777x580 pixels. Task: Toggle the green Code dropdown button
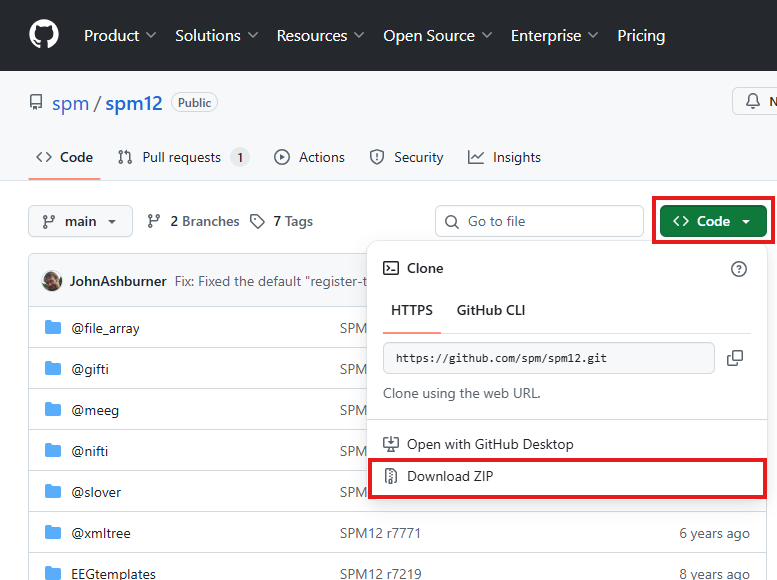pyautogui.click(x=713, y=221)
